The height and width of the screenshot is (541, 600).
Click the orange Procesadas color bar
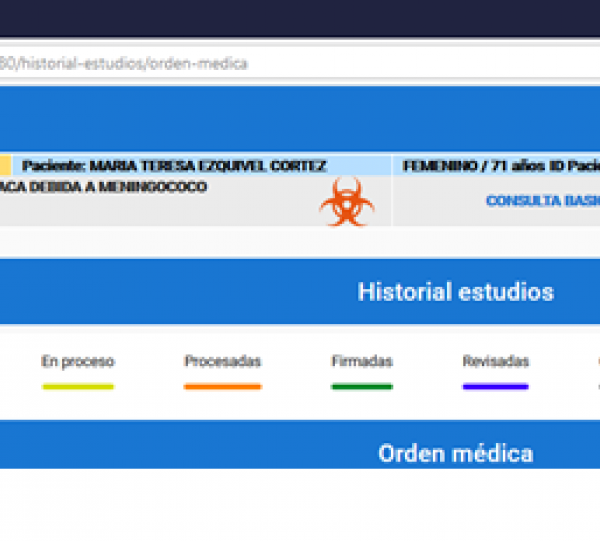point(222,386)
